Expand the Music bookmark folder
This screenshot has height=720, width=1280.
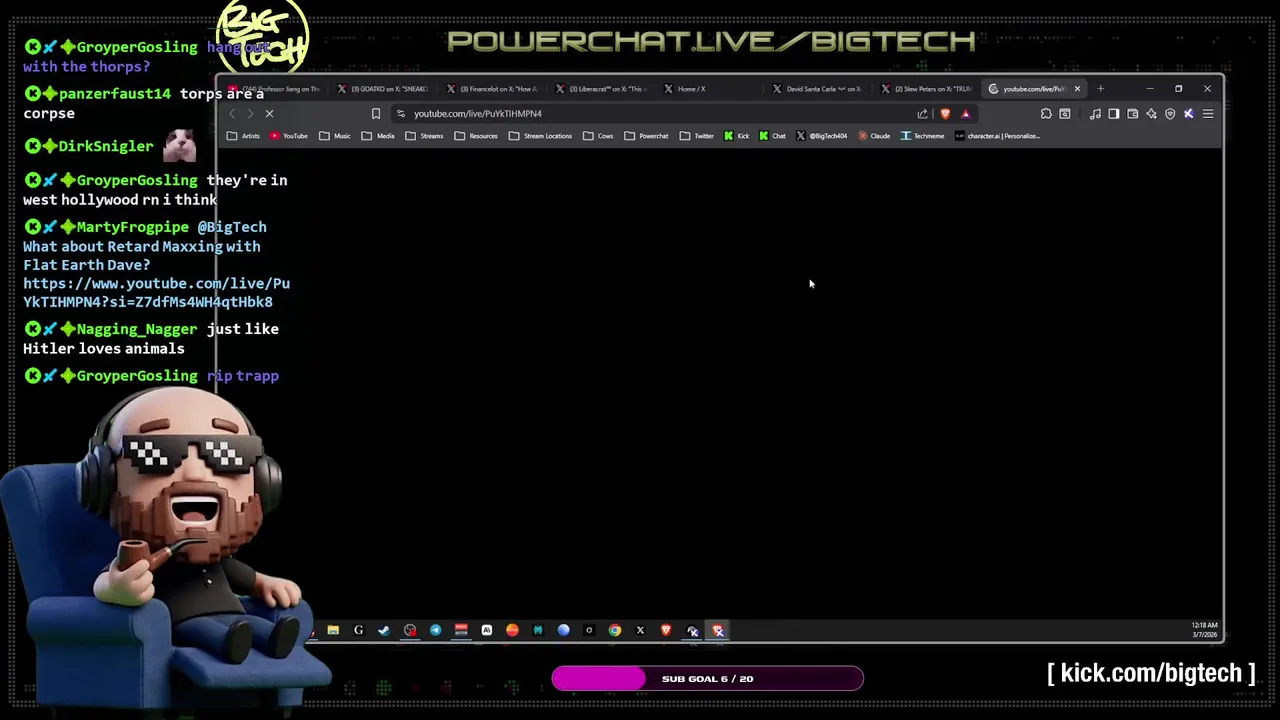(335, 136)
